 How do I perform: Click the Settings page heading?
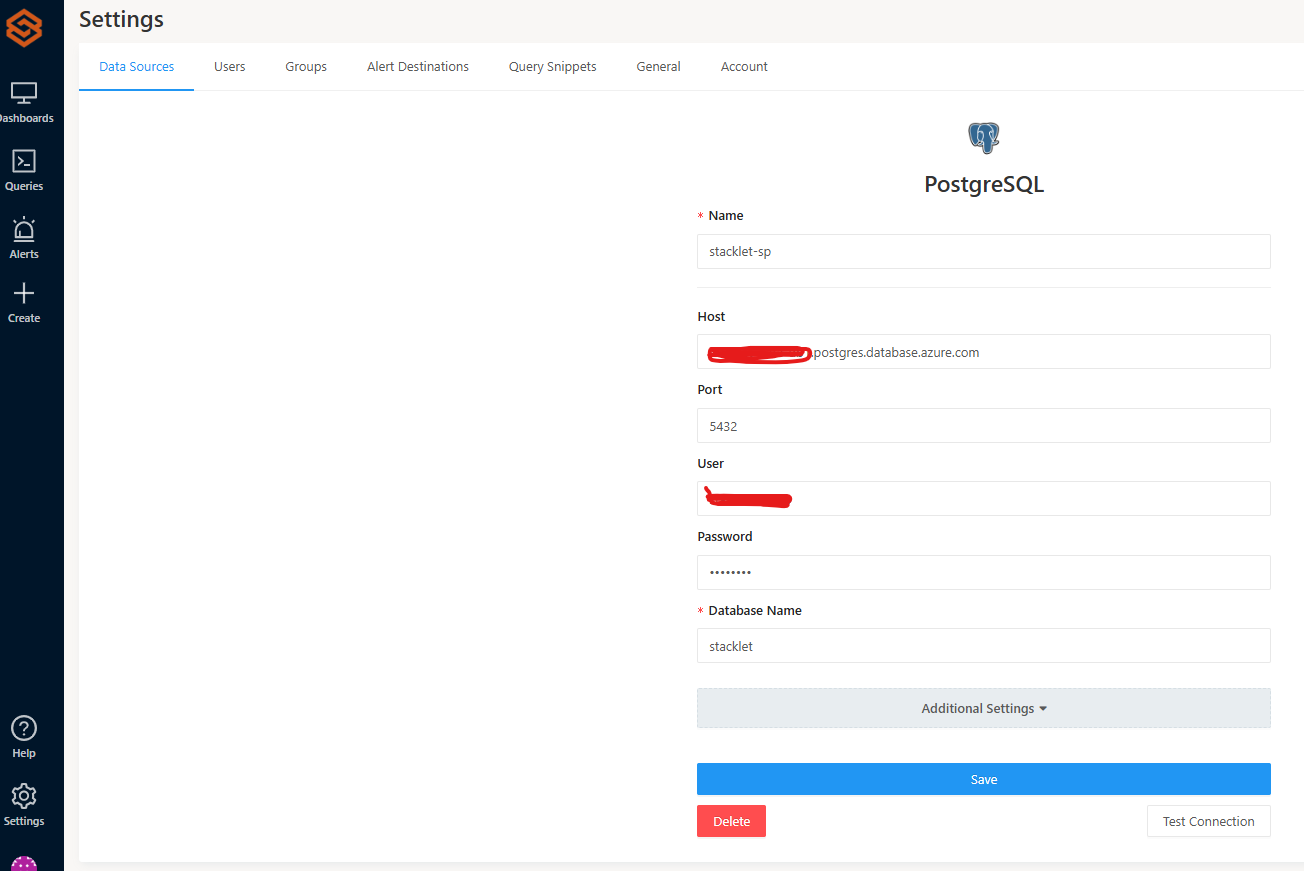121,19
